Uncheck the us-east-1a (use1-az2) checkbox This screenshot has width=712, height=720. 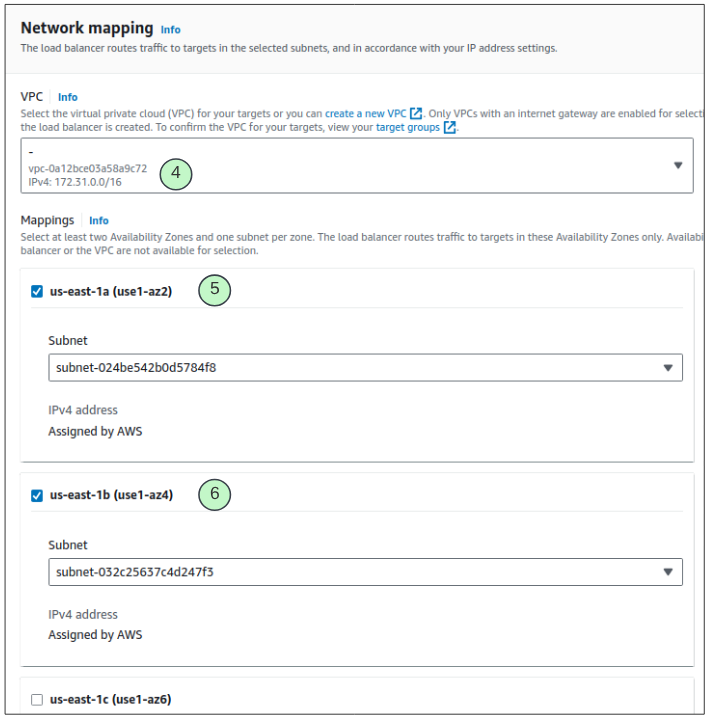point(37,292)
